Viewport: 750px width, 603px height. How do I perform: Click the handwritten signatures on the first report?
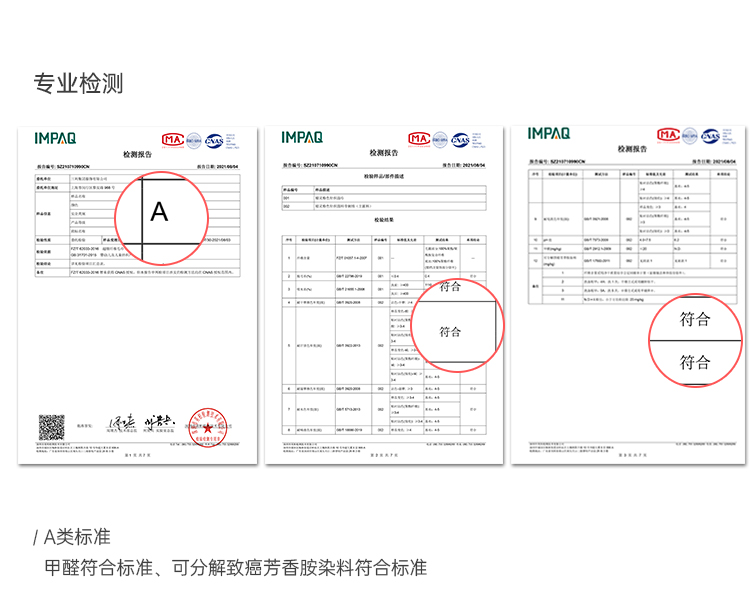(141, 423)
